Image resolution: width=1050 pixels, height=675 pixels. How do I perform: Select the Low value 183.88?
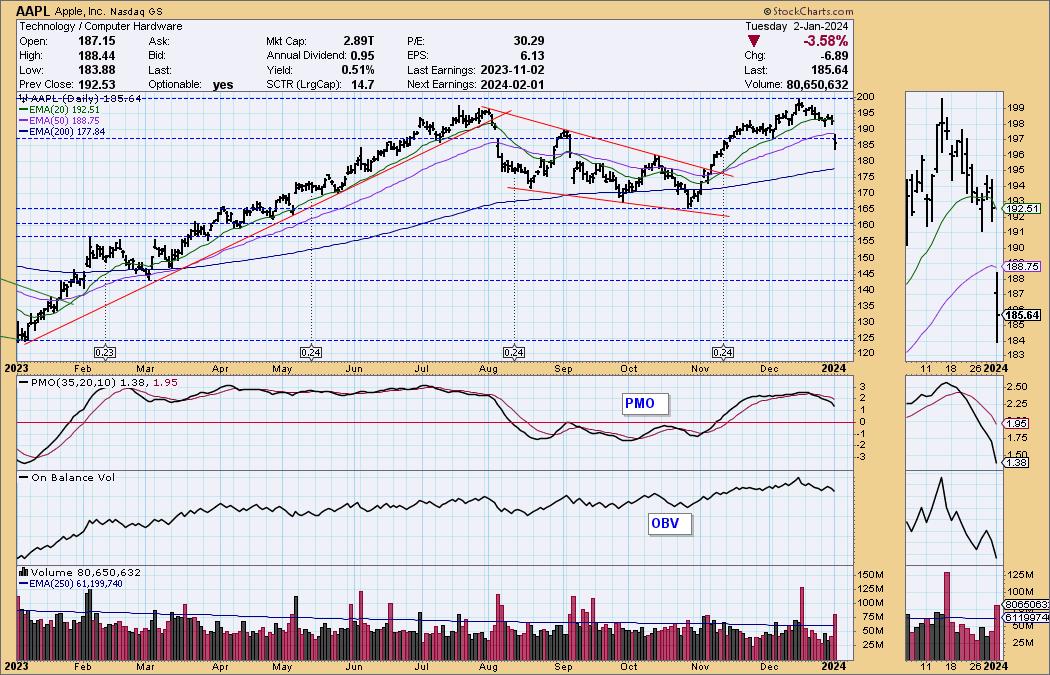point(97,70)
